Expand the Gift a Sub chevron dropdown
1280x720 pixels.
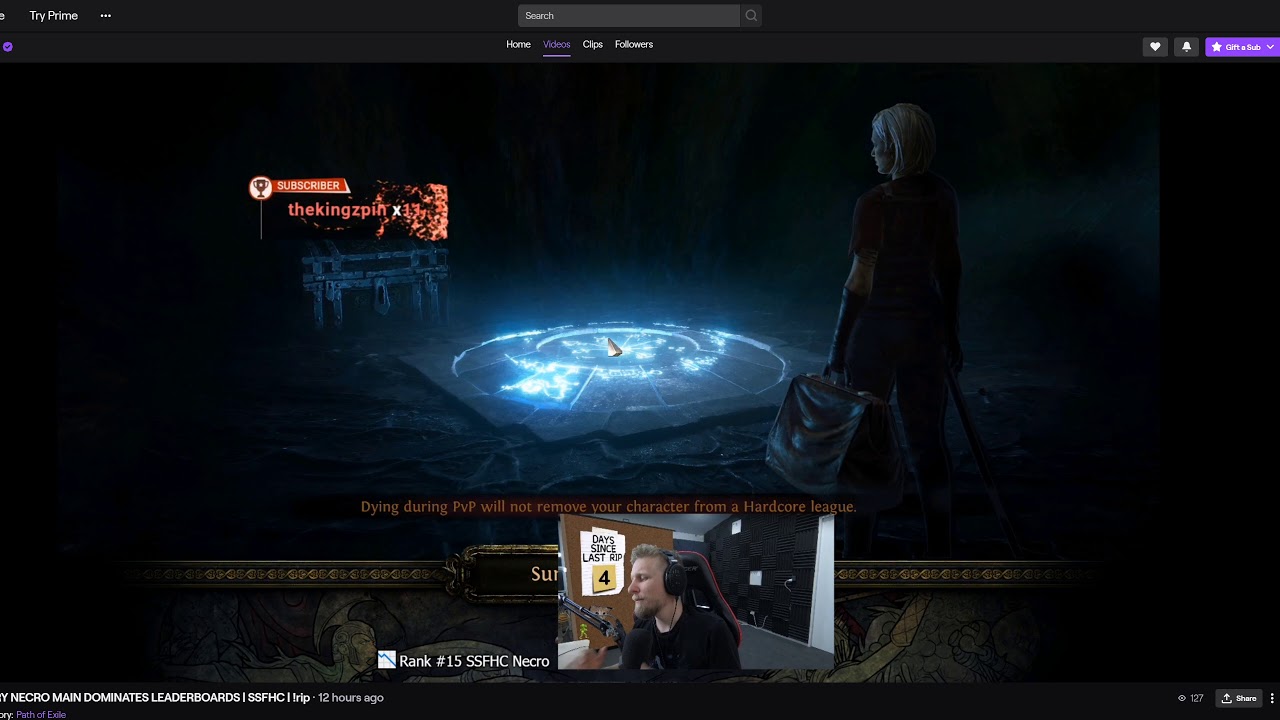click(x=1271, y=47)
